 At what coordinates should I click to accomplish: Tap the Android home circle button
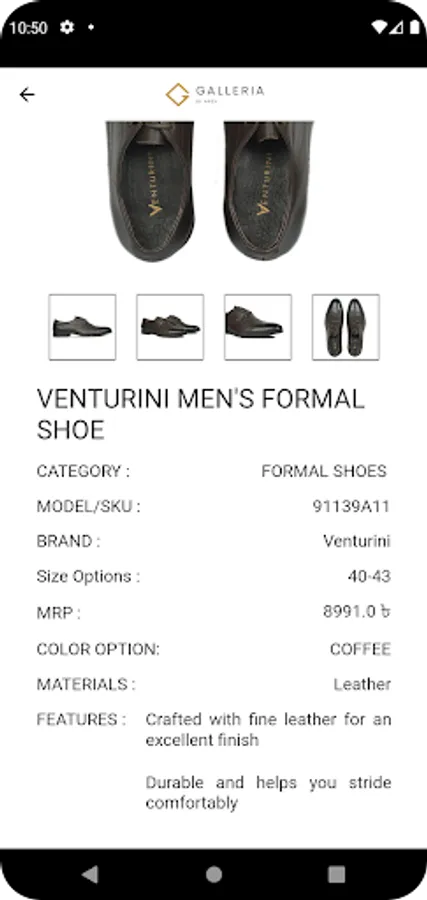point(214,874)
